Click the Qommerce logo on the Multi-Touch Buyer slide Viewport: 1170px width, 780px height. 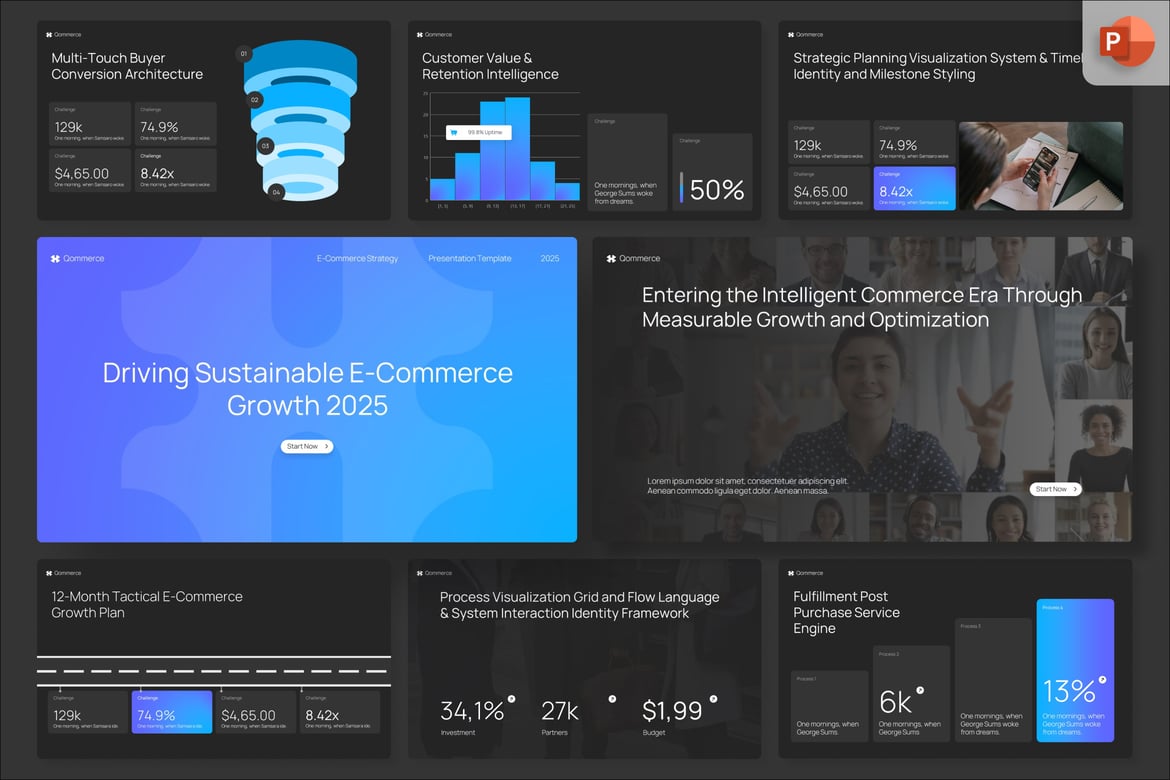[x=63, y=34]
